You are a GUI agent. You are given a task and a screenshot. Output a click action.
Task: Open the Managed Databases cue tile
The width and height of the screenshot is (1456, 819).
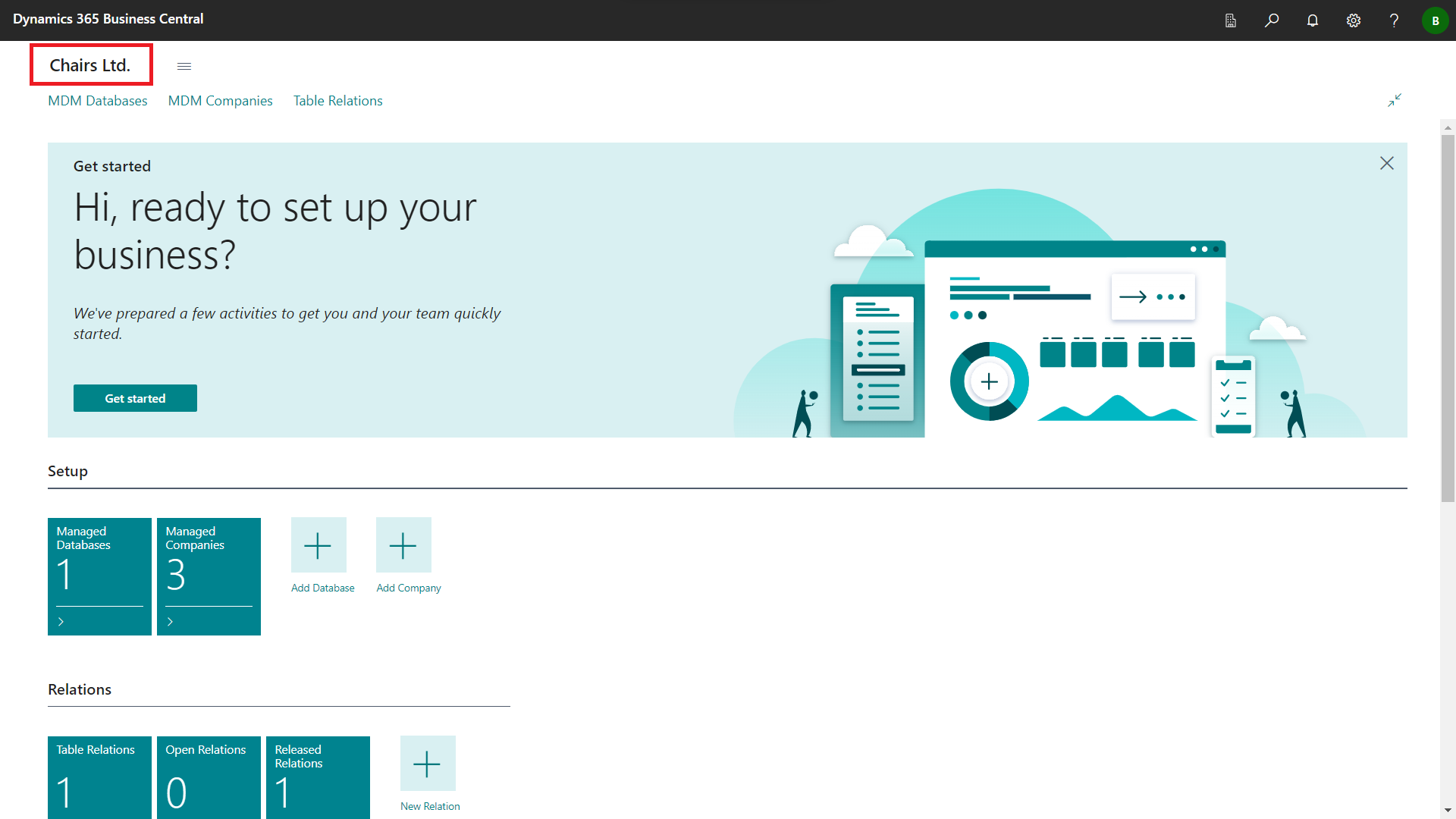[99, 576]
